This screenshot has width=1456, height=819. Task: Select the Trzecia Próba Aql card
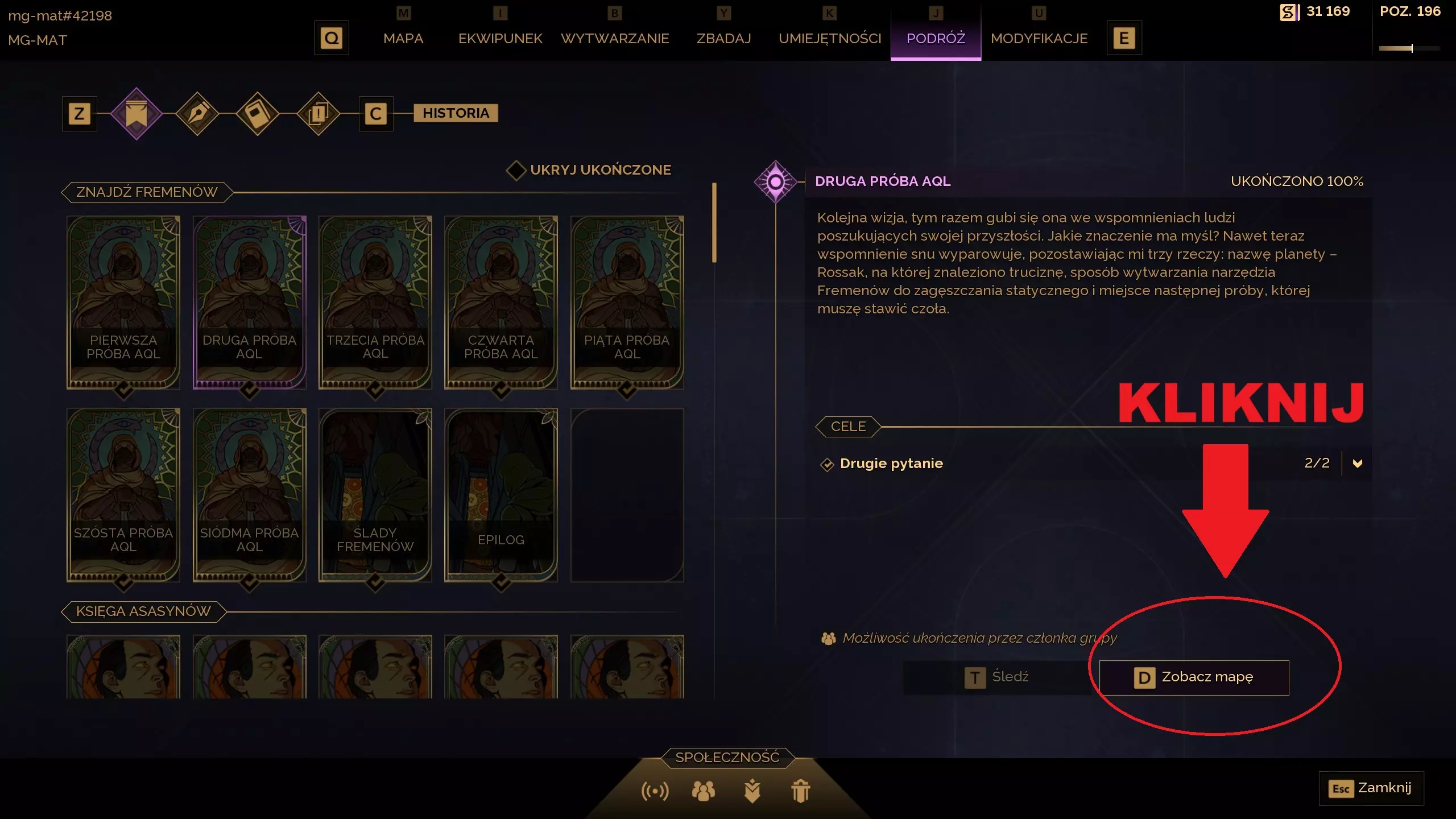375,303
